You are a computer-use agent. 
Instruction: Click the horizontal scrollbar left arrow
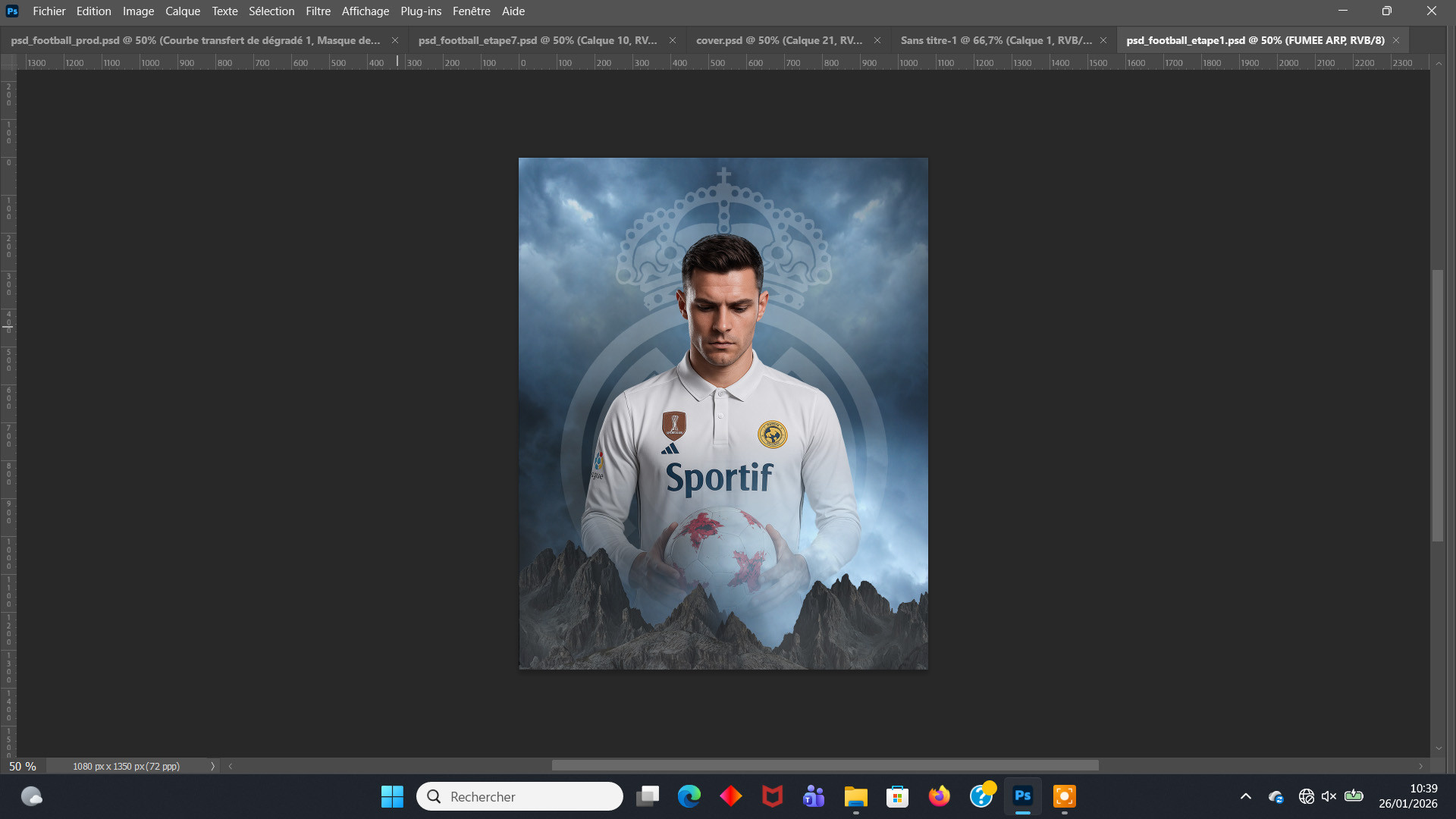(231, 767)
